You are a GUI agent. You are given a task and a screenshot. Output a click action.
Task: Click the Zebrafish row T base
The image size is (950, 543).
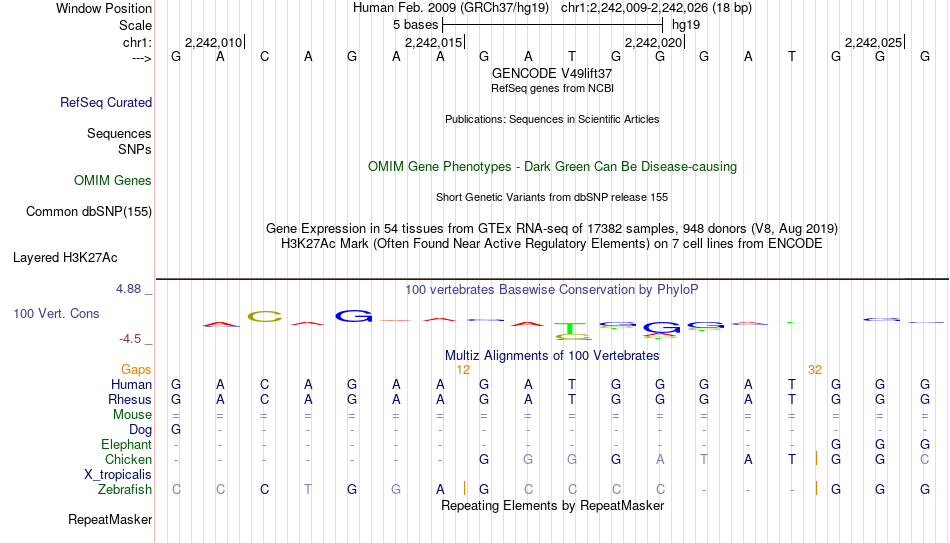point(308,489)
